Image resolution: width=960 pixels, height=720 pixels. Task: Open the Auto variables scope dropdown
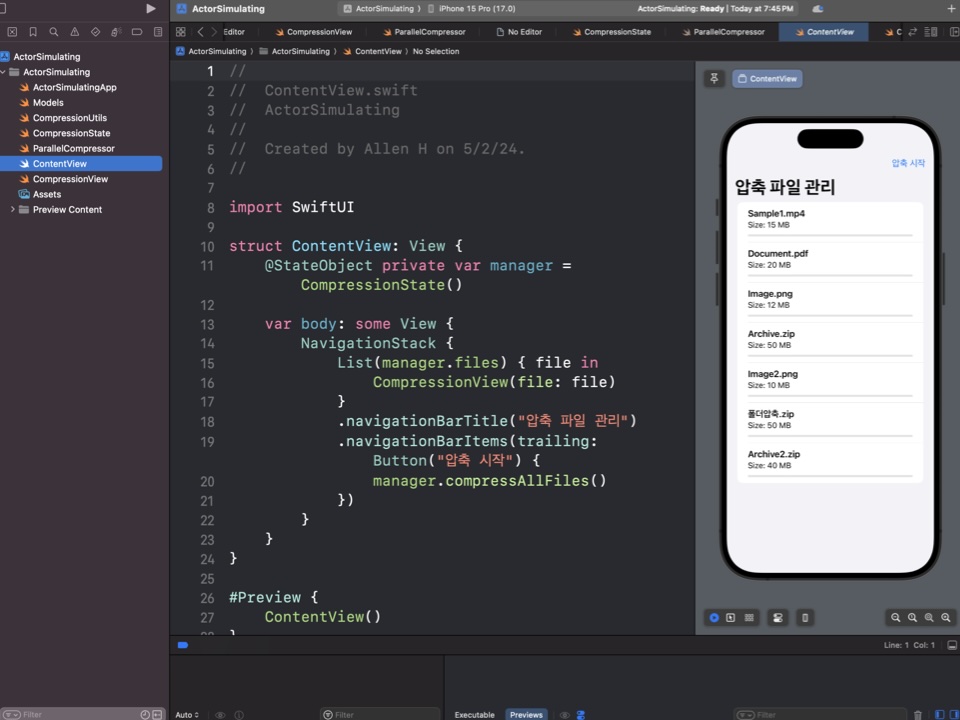click(187, 715)
